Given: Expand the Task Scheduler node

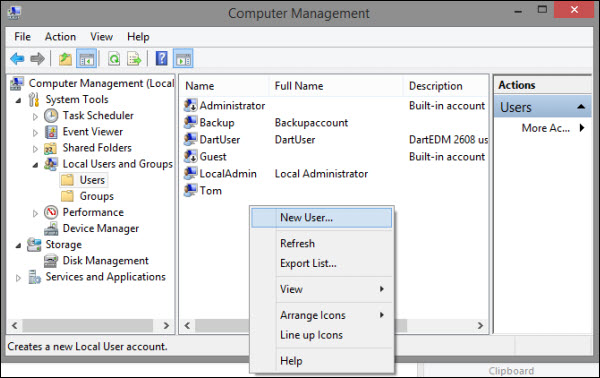Looking at the screenshot, I should click(35, 116).
